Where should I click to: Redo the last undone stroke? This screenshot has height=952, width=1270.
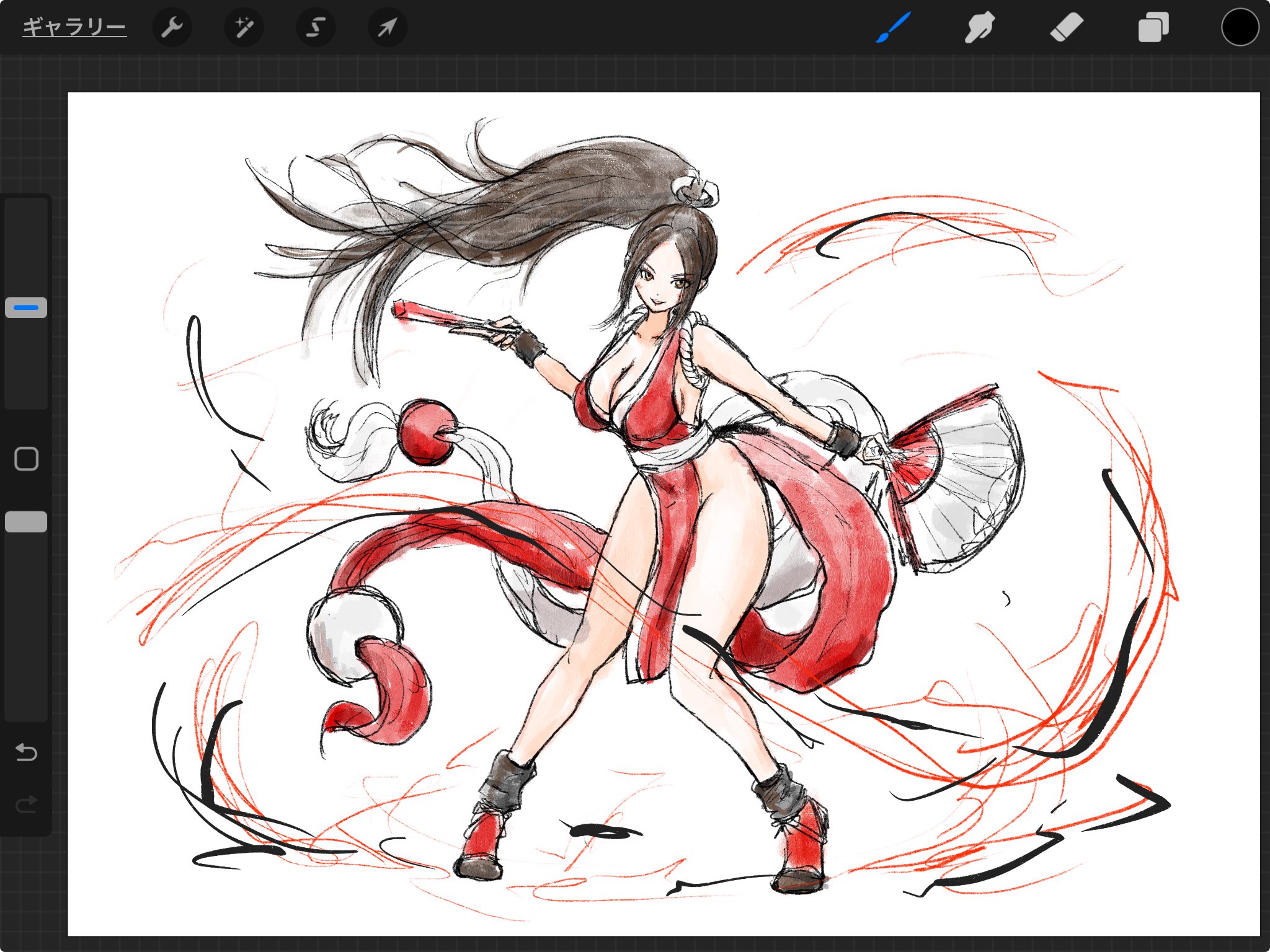[26, 804]
